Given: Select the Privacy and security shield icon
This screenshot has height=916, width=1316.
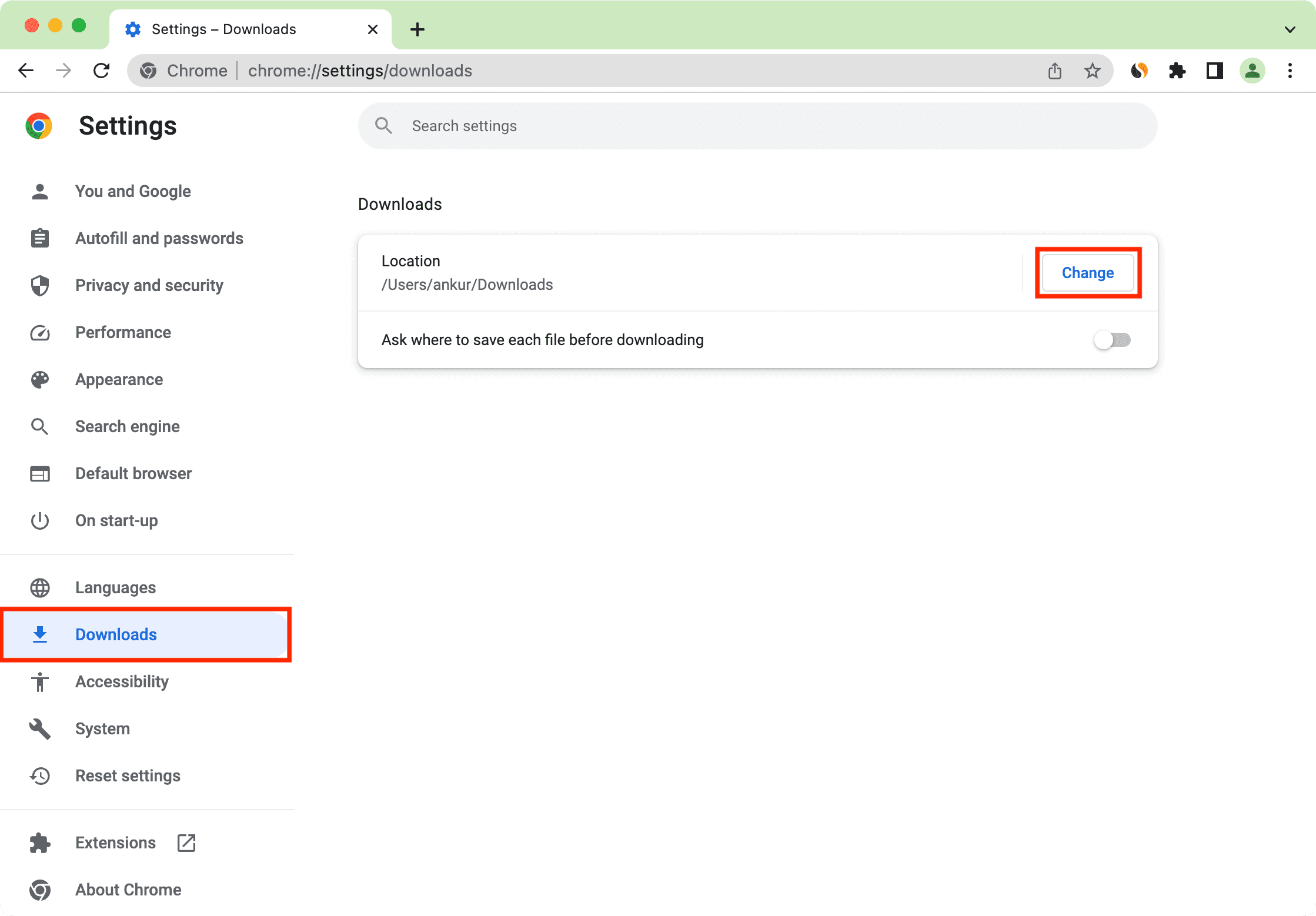Looking at the screenshot, I should 39,285.
